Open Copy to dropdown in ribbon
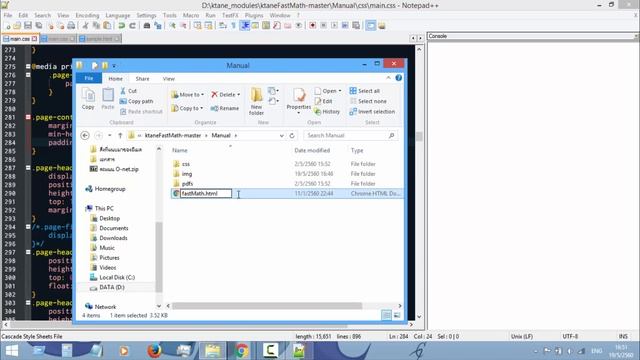 (x=187, y=108)
